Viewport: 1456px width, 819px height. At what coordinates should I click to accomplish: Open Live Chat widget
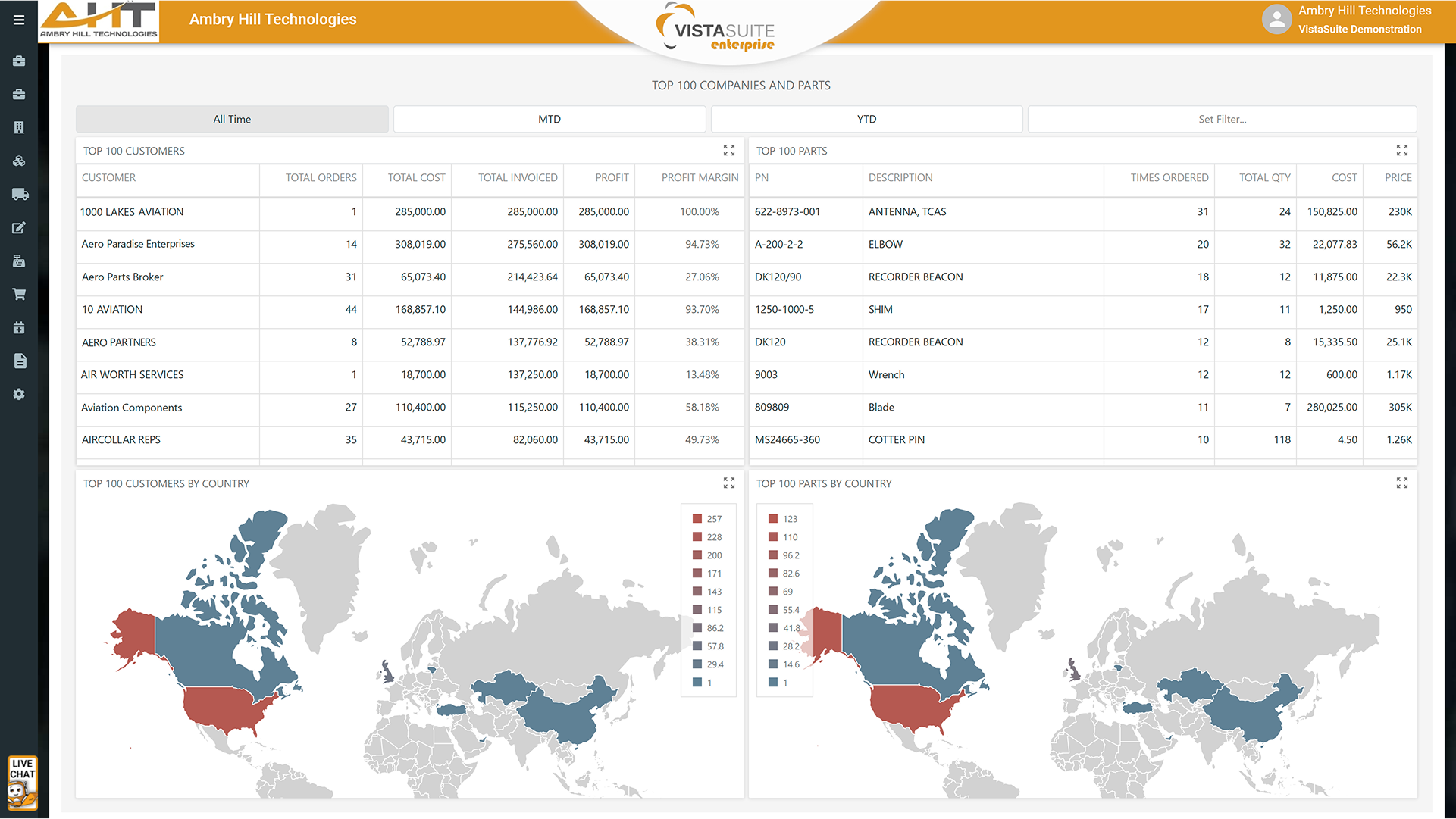click(x=22, y=783)
